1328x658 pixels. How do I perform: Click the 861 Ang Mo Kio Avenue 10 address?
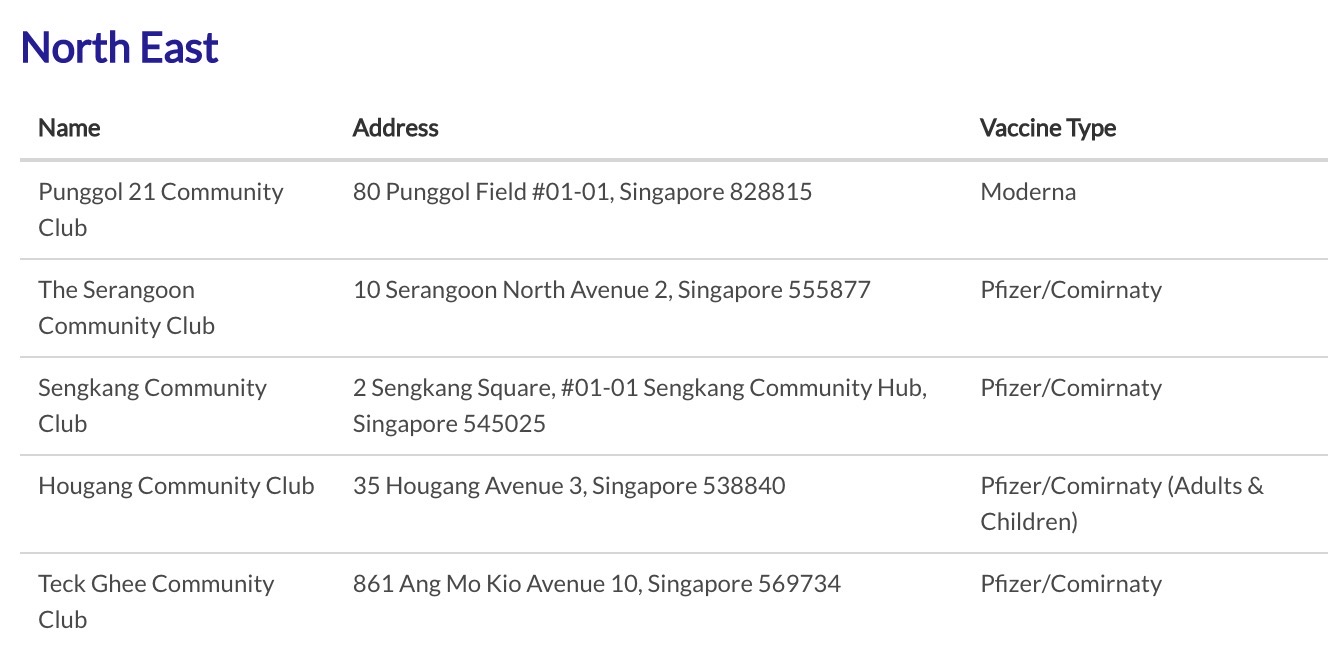click(x=597, y=584)
